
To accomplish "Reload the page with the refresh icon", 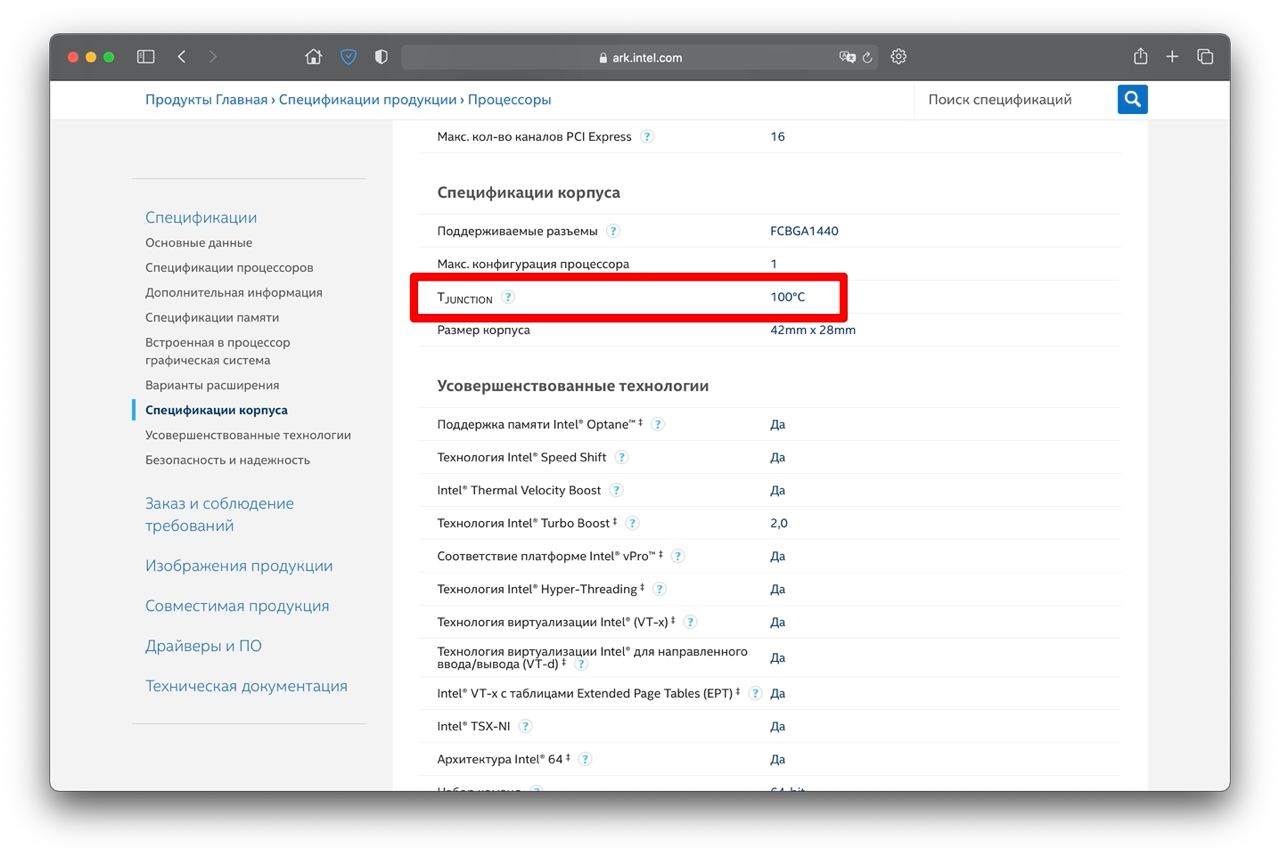I will pos(867,57).
